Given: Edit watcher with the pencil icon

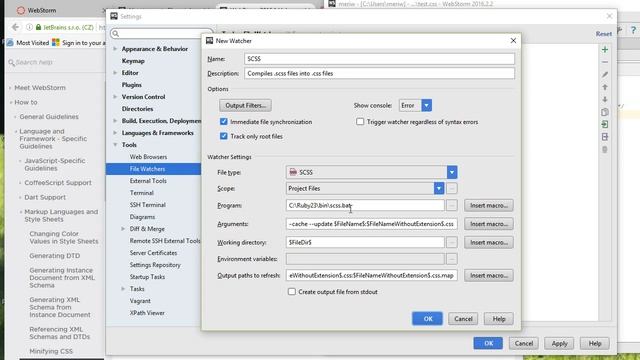Looking at the screenshot, I should click(x=605, y=75).
